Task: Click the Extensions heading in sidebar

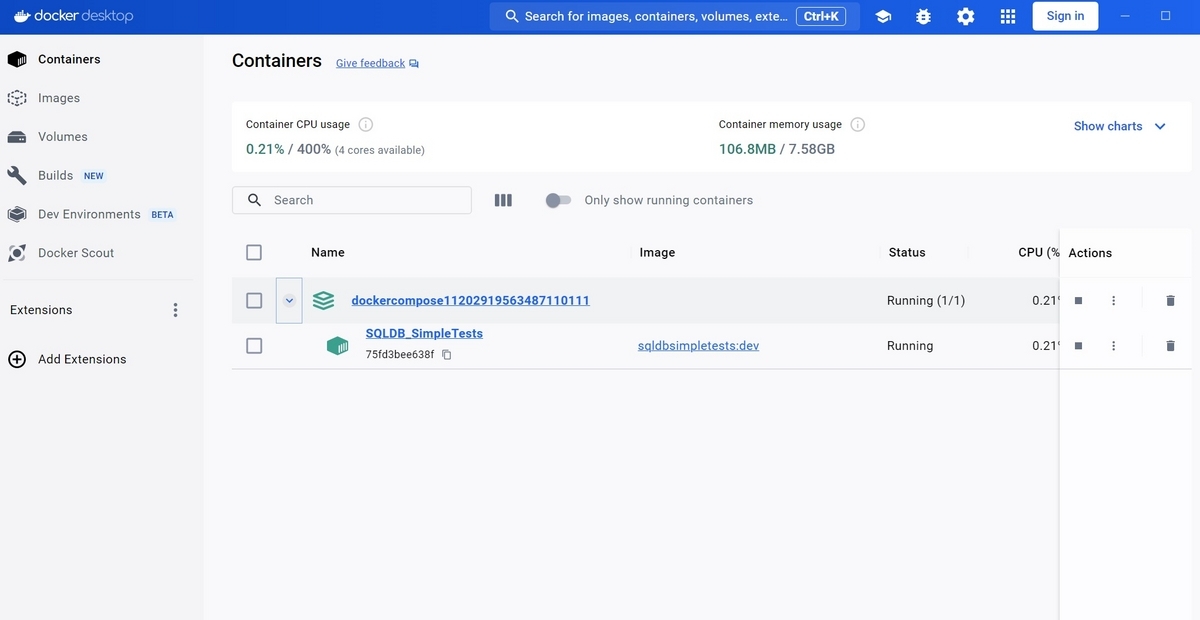Action: point(41,310)
